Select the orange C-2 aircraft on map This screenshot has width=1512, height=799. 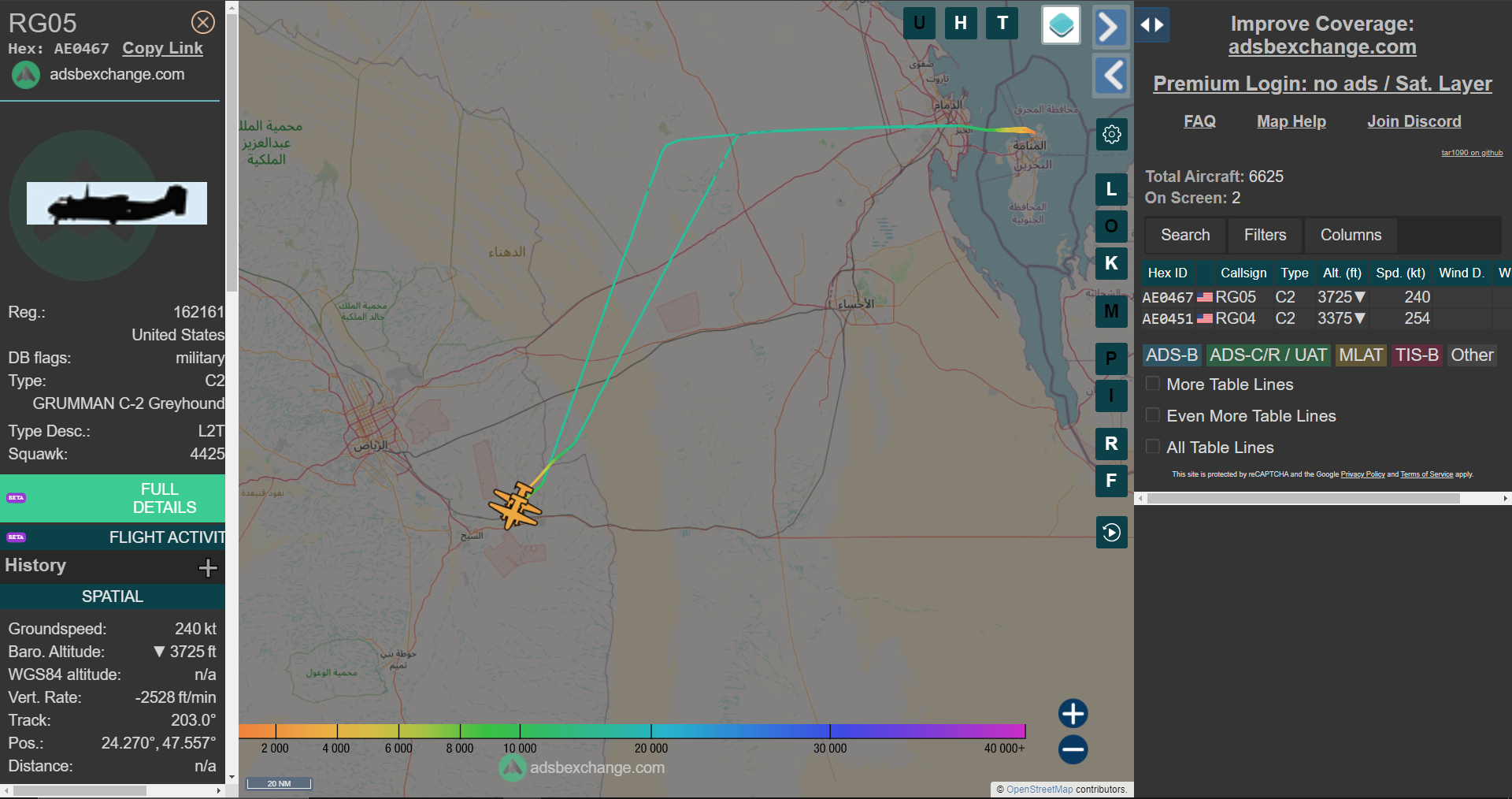[x=515, y=506]
